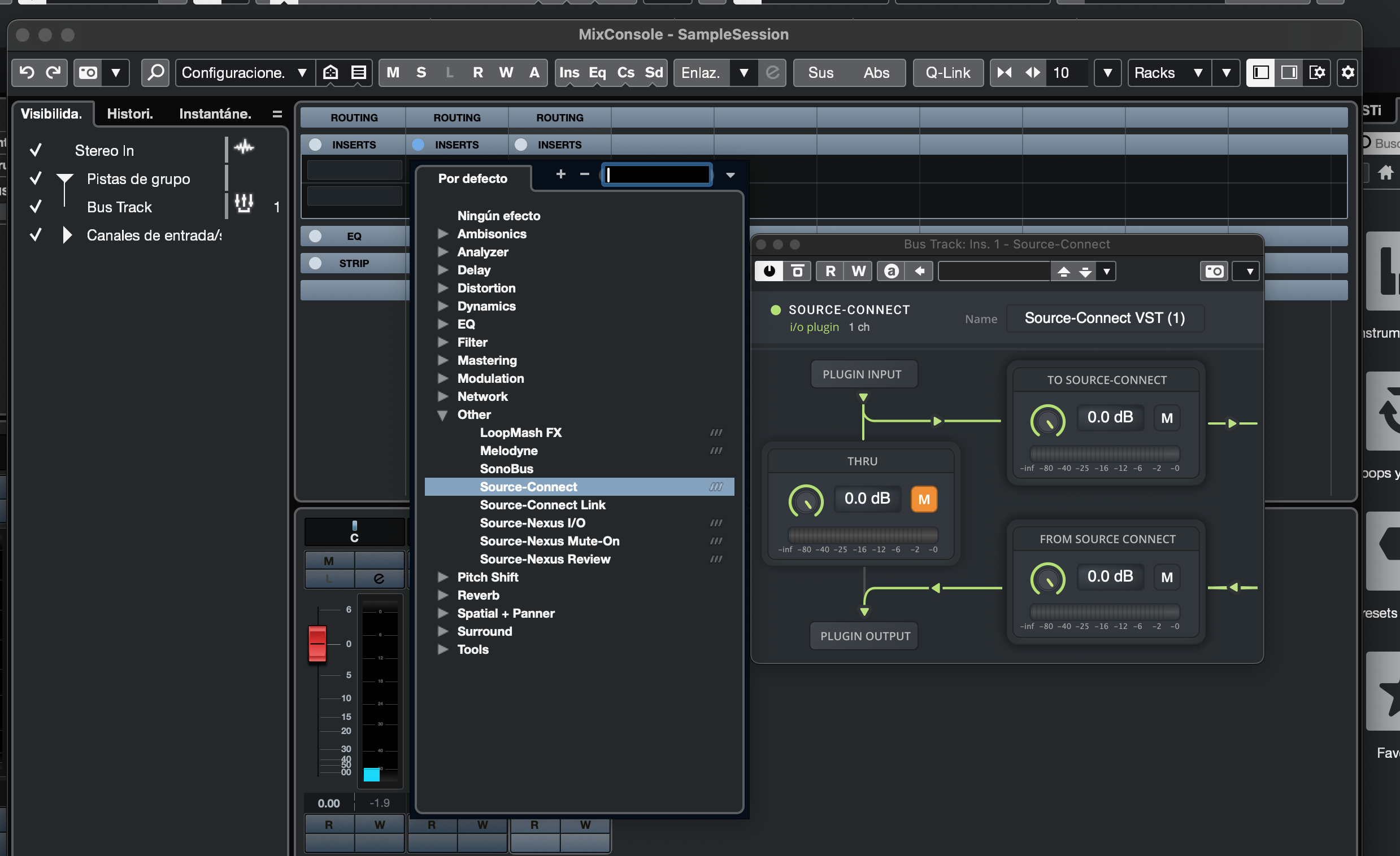Toggle the THRU mute M button
This screenshot has height=856, width=1400.
(x=923, y=499)
